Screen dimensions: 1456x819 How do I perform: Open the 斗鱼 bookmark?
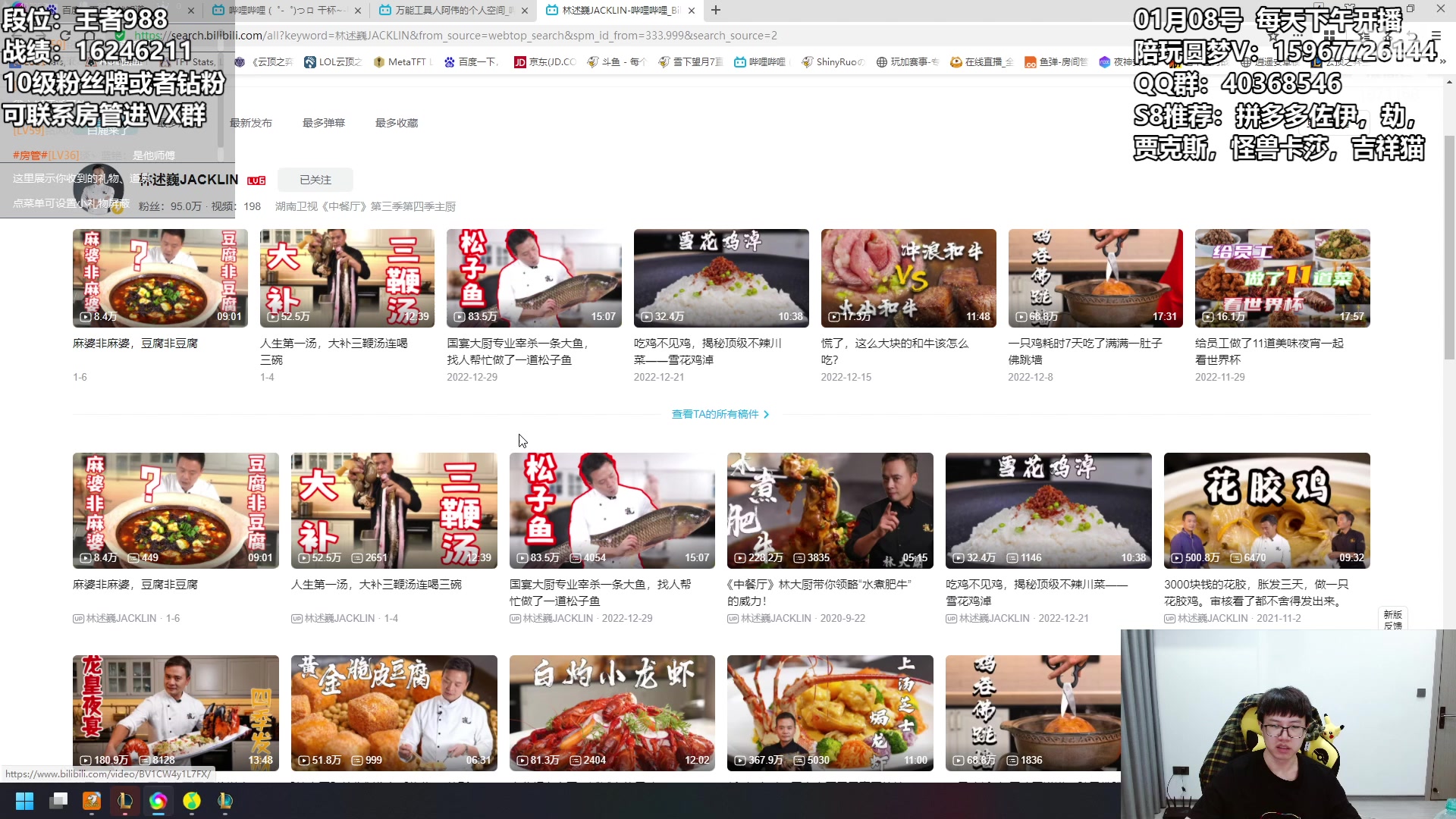pyautogui.click(x=616, y=62)
